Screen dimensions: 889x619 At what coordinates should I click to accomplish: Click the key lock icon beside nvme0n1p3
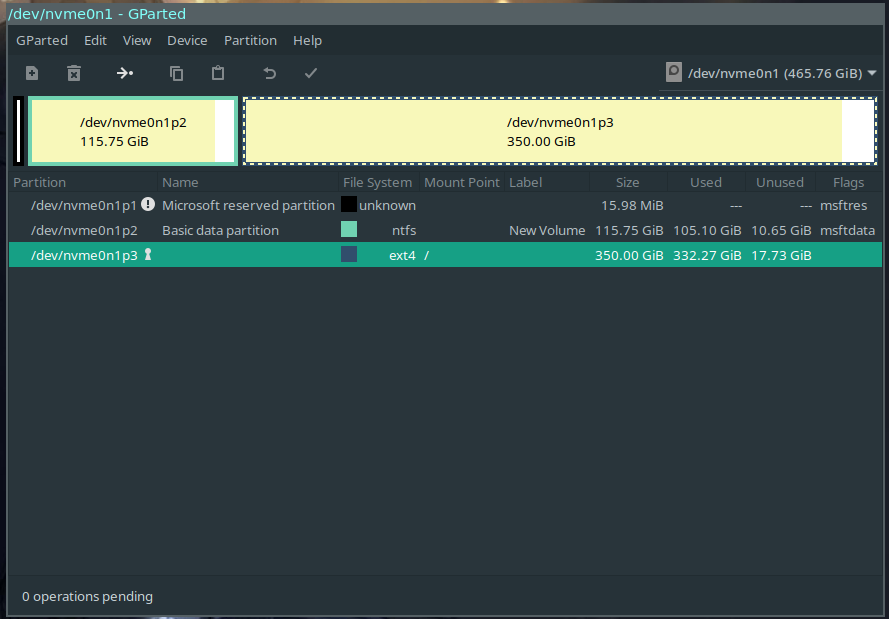point(148,255)
